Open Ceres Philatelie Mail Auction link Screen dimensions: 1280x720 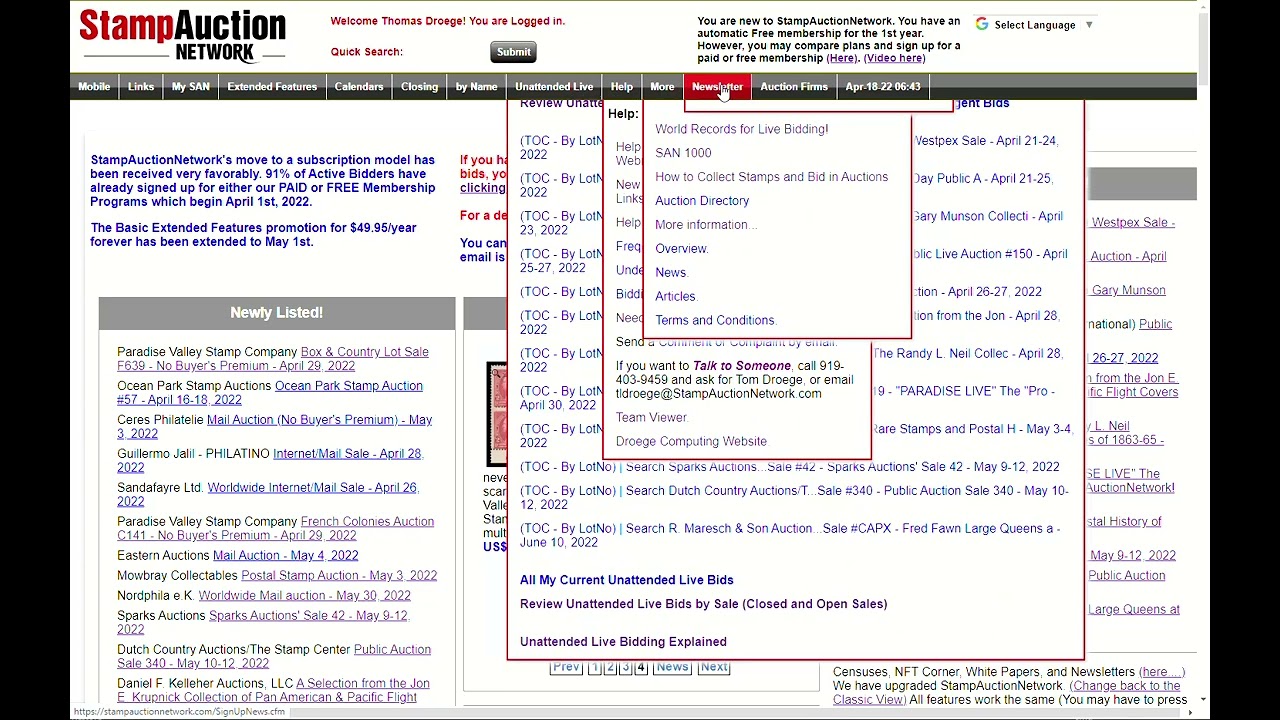click(275, 427)
